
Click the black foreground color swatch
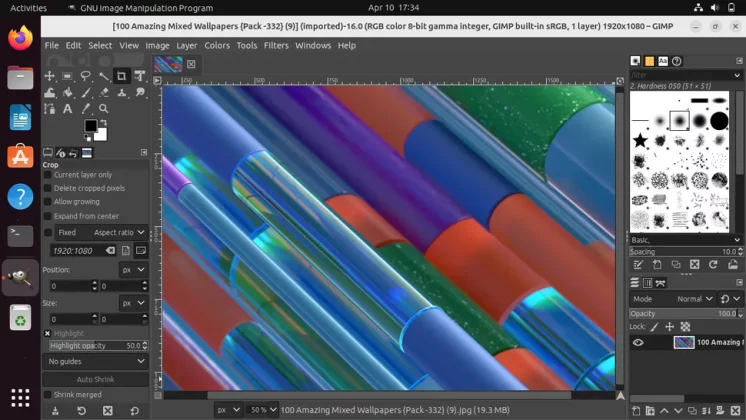tap(90, 127)
